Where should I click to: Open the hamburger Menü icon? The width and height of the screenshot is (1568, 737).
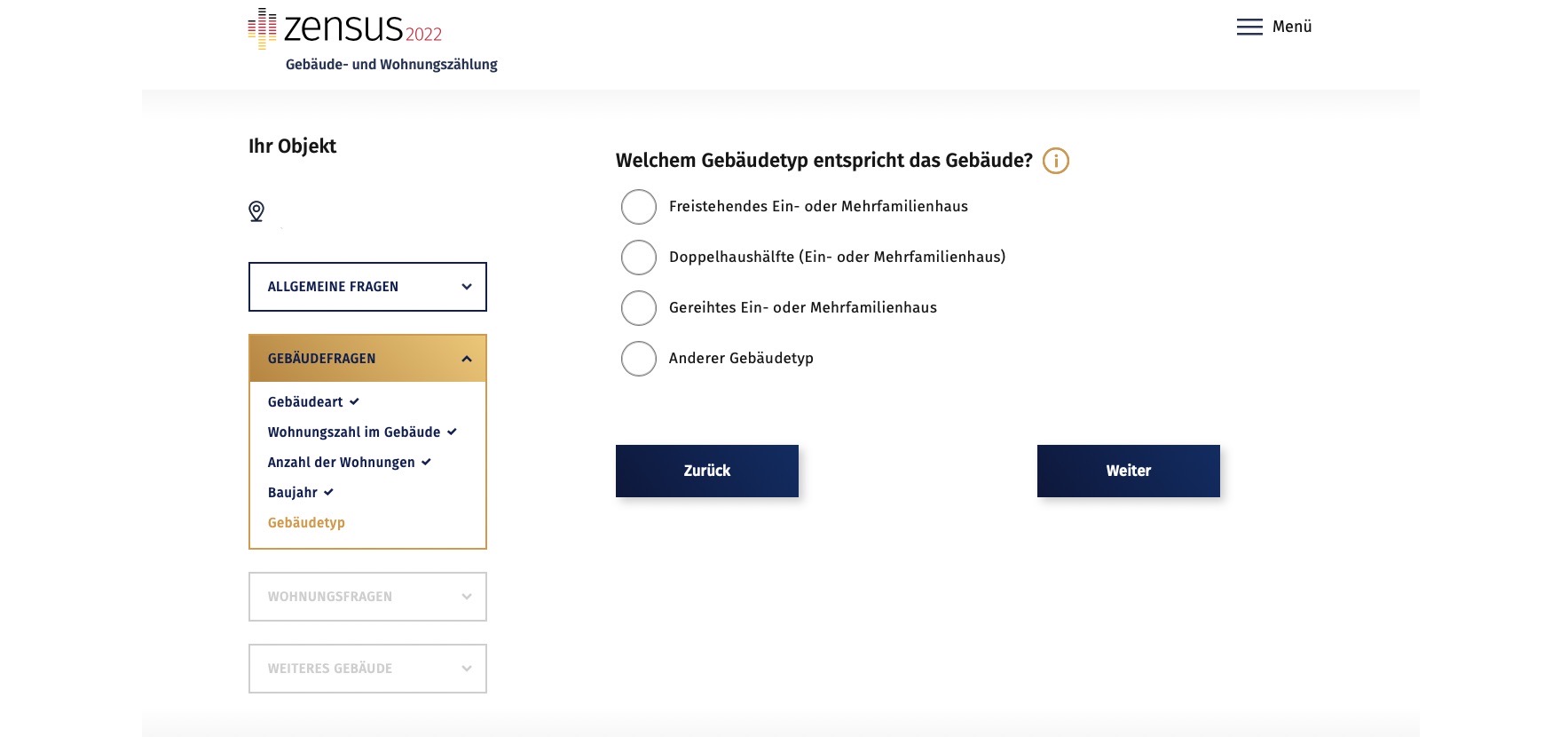click(x=1249, y=28)
